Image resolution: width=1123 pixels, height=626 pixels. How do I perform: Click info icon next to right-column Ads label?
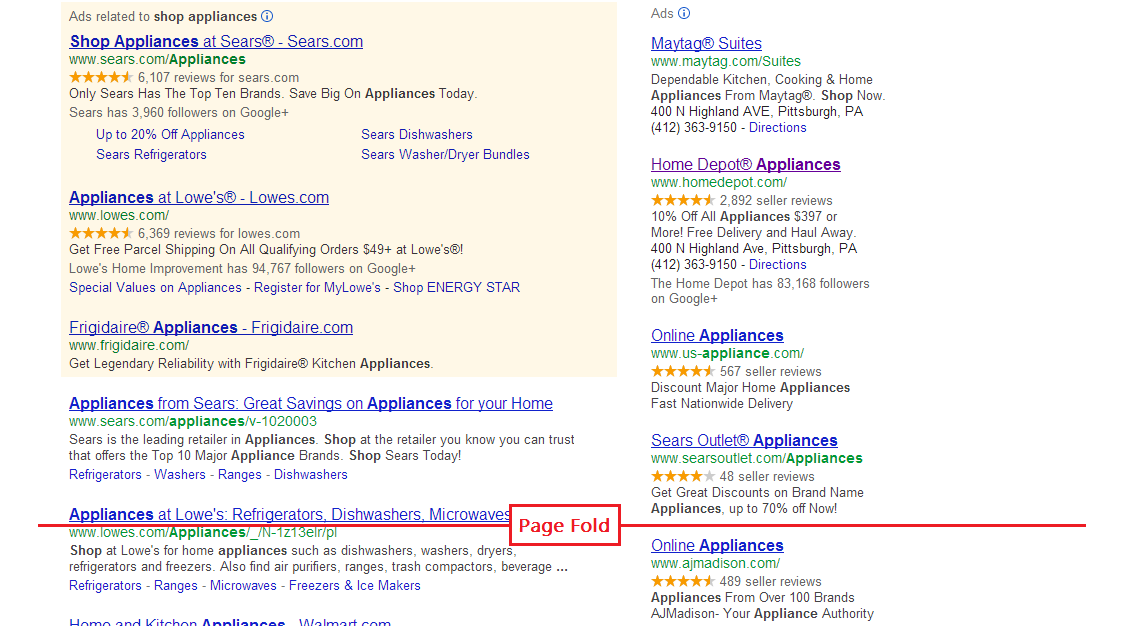[684, 13]
